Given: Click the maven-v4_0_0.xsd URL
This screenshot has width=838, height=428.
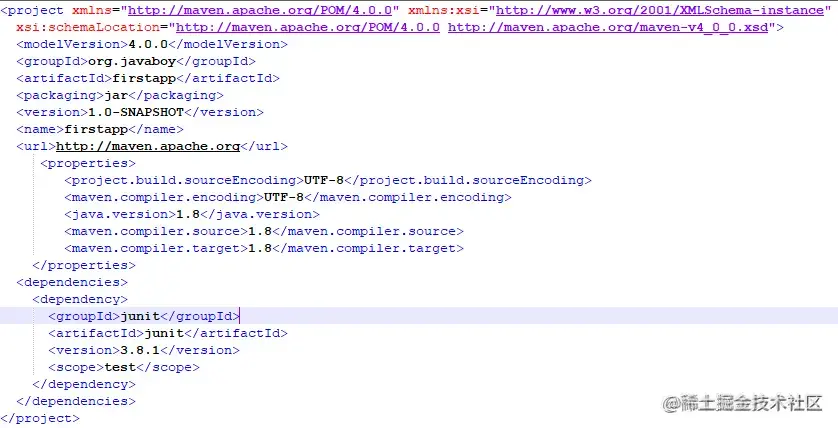Looking at the screenshot, I should click(x=608, y=27).
